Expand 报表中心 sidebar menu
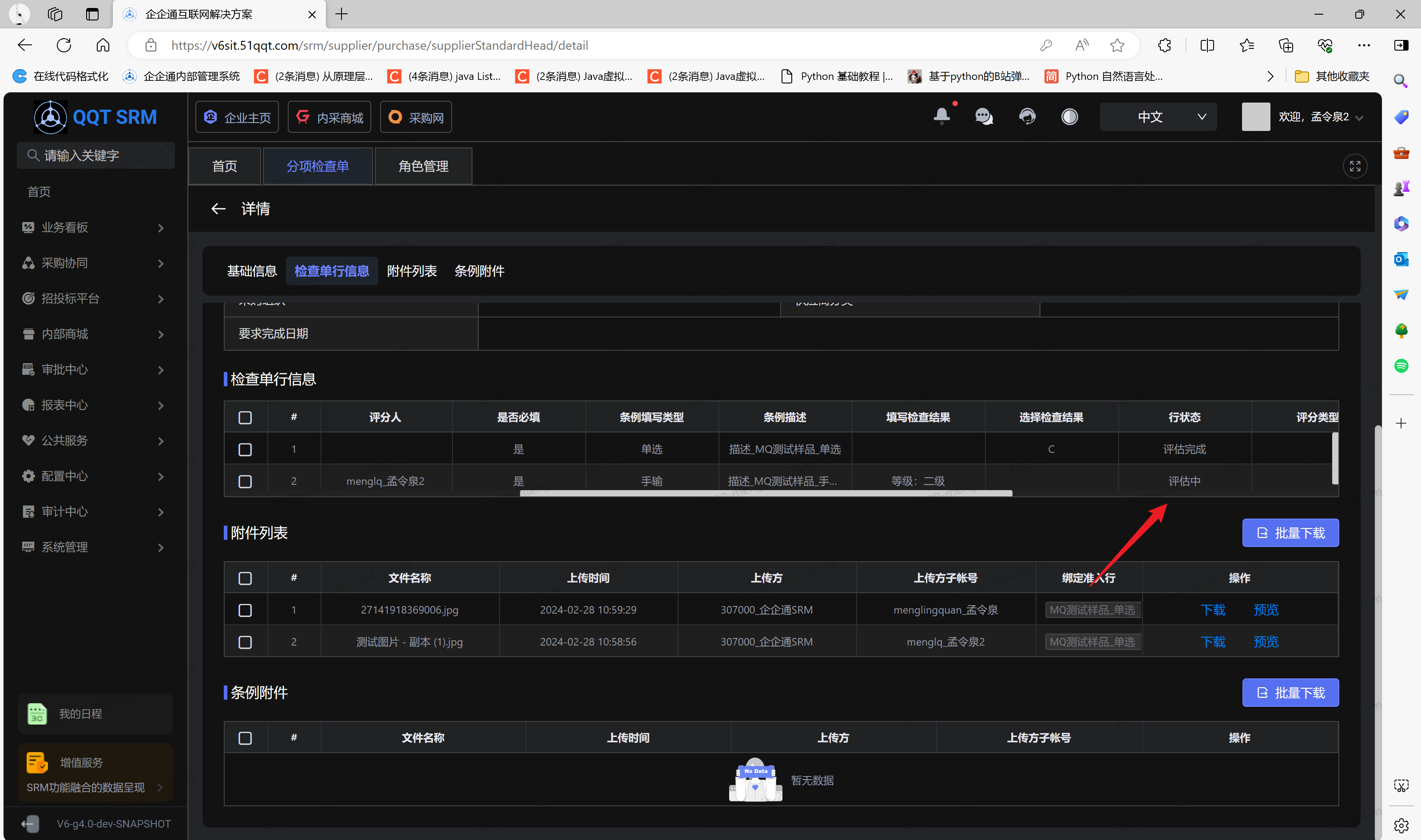Screen dimensions: 1421x840 95,405
